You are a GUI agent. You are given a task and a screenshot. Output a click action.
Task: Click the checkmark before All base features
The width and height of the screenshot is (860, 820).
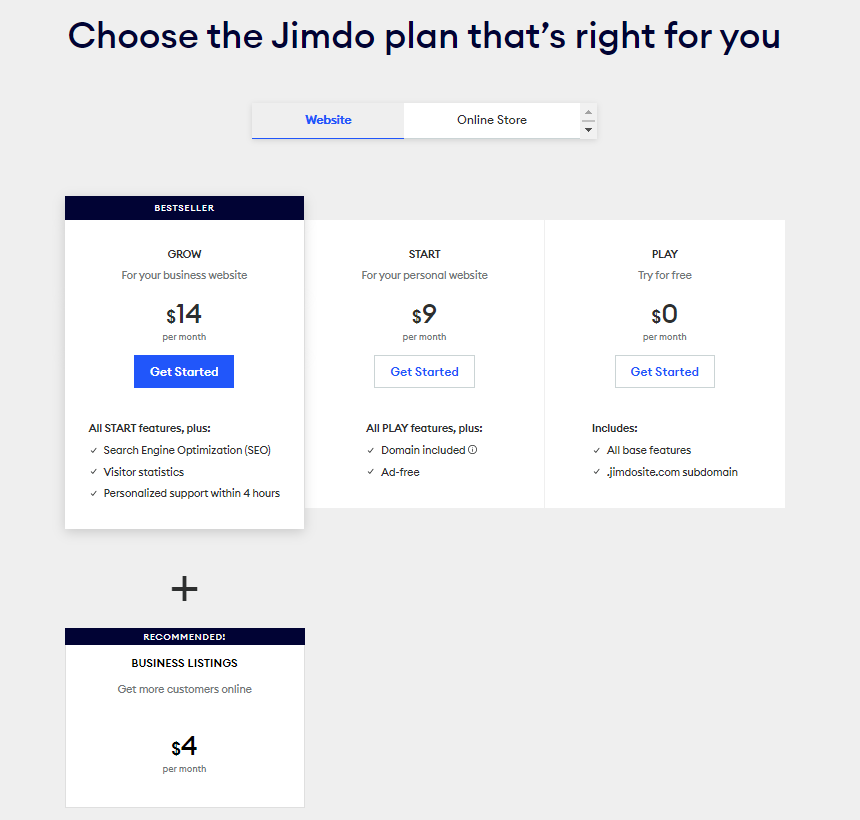pyautogui.click(x=597, y=451)
